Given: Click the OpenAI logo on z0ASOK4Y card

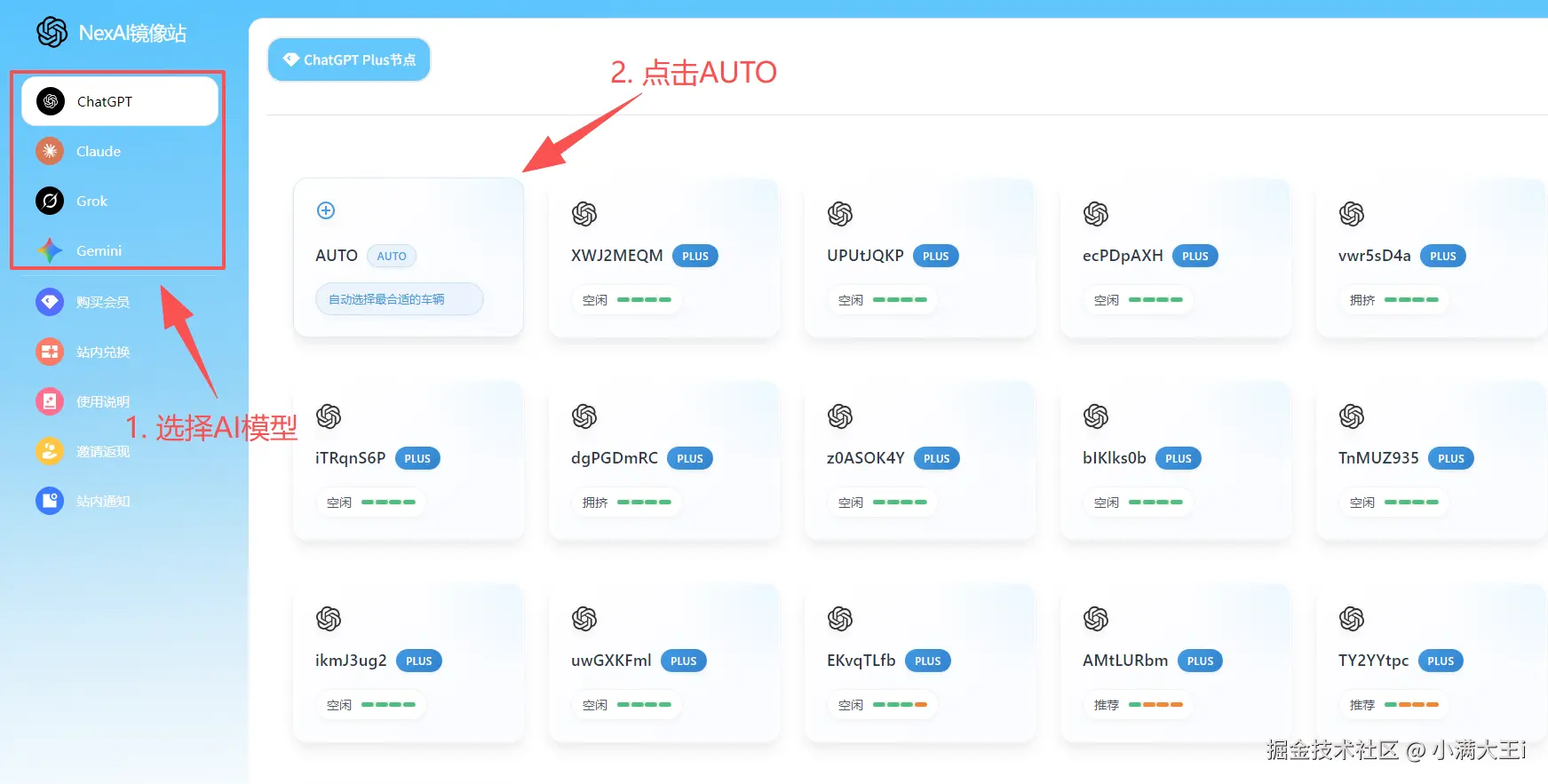Looking at the screenshot, I should 840,416.
